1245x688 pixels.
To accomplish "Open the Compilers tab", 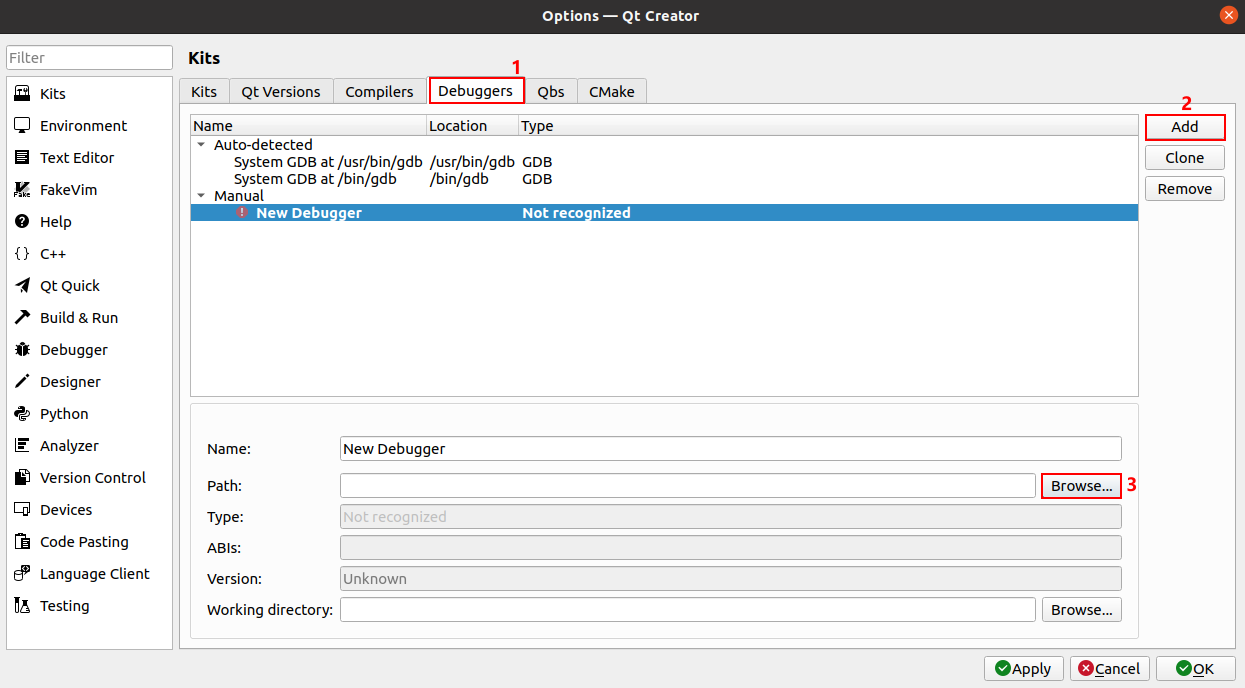I will 379,91.
